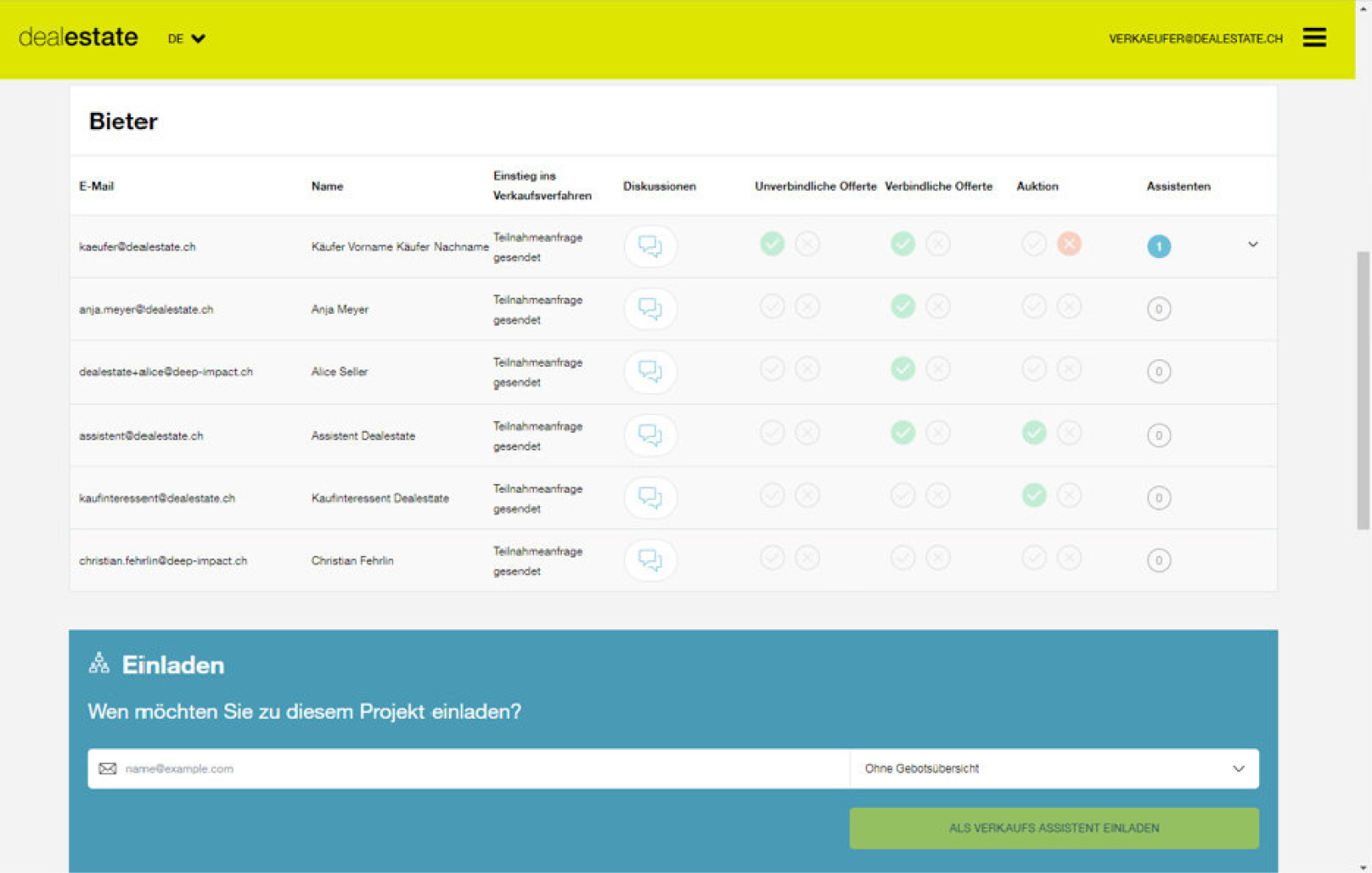This screenshot has height=873, width=1372.
Task: Show assistants count for Kaufinteressent Dealestate
Action: pos(1159,498)
